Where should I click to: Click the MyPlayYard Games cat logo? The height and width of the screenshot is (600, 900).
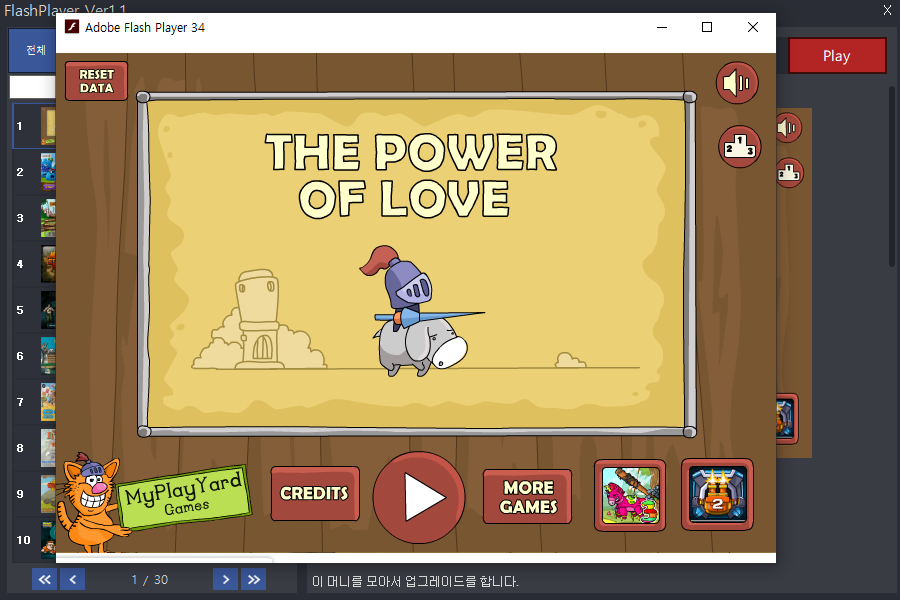point(155,502)
